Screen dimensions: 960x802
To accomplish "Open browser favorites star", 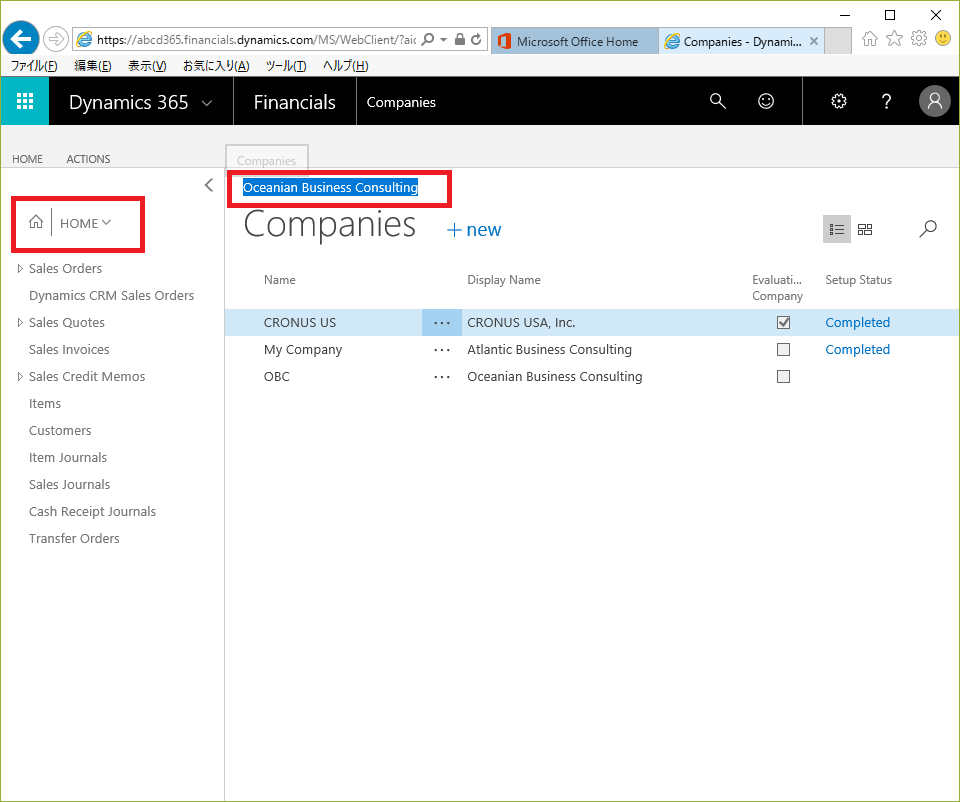I will tap(894, 39).
